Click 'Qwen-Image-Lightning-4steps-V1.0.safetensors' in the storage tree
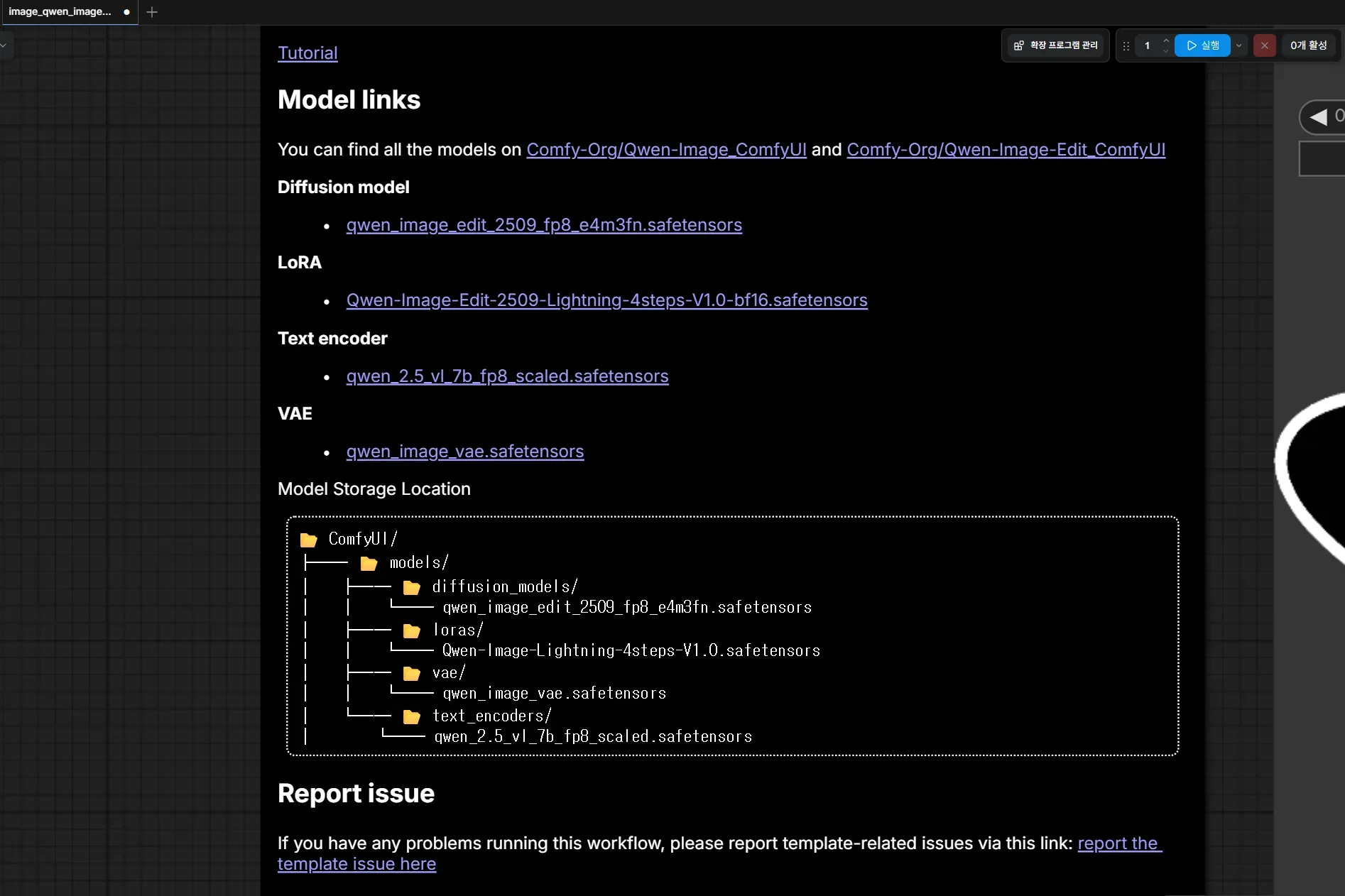1345x896 pixels. (631, 650)
